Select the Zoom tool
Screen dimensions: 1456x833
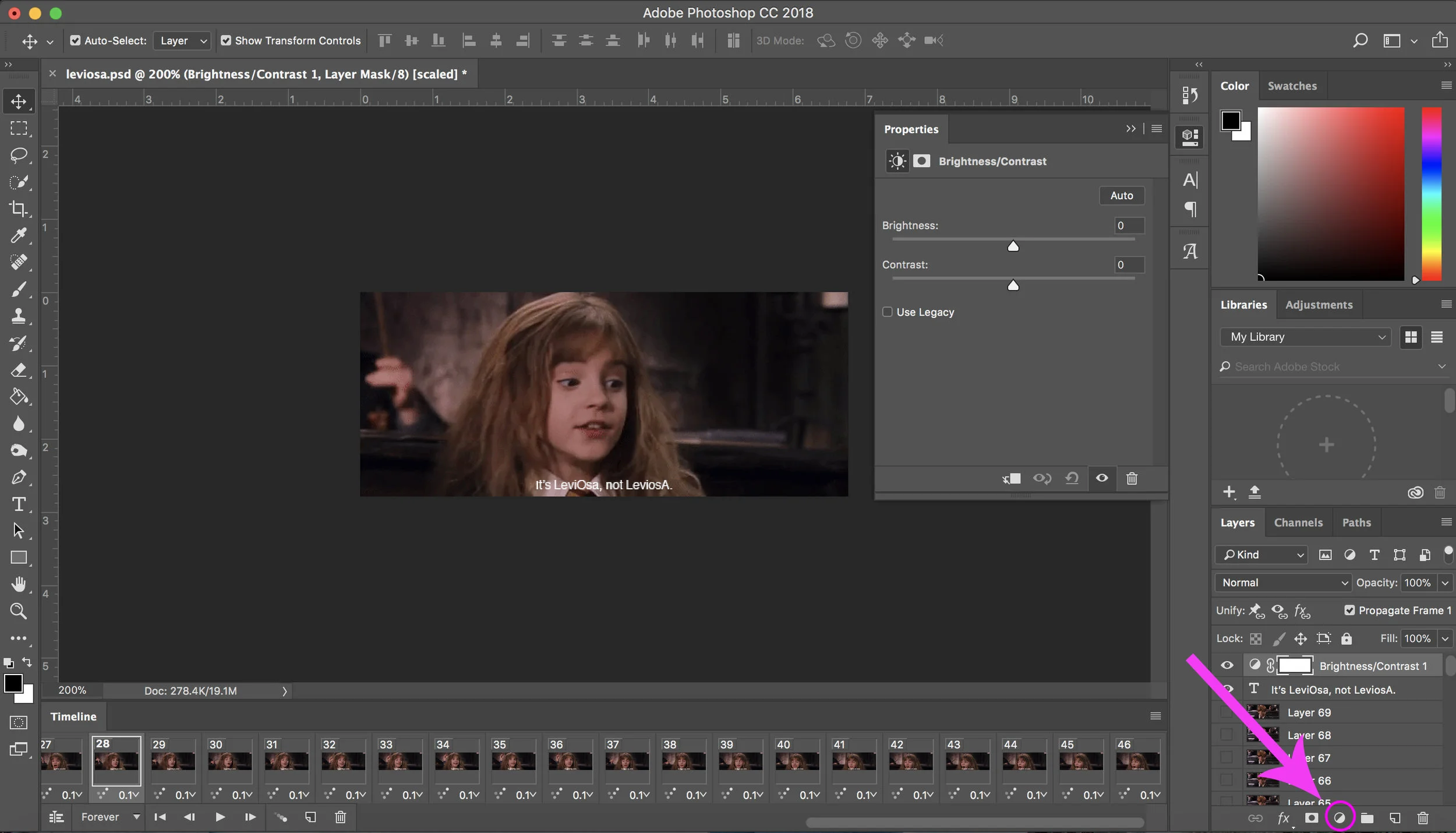19,611
